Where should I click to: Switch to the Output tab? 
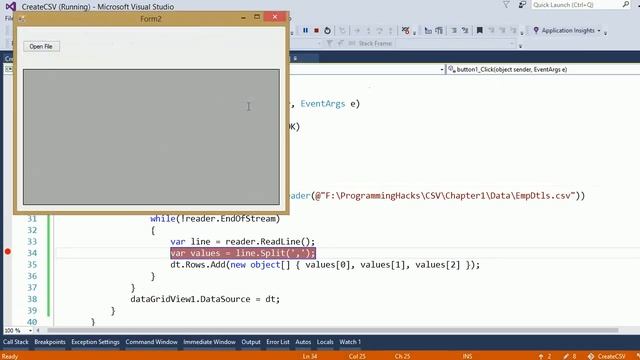pos(251,342)
